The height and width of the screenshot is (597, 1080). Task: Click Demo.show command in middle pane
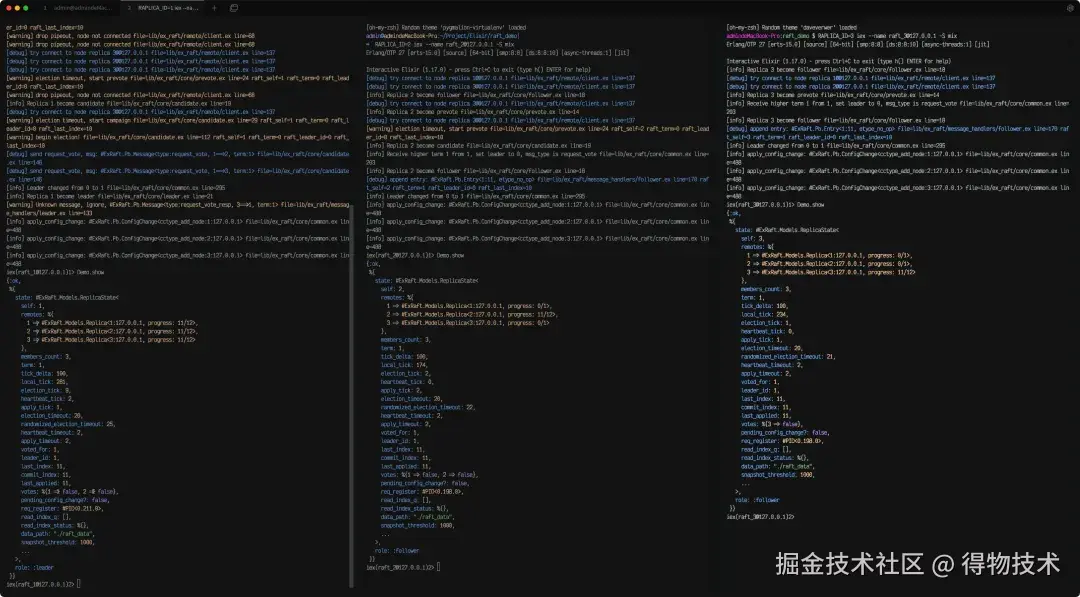450,255
